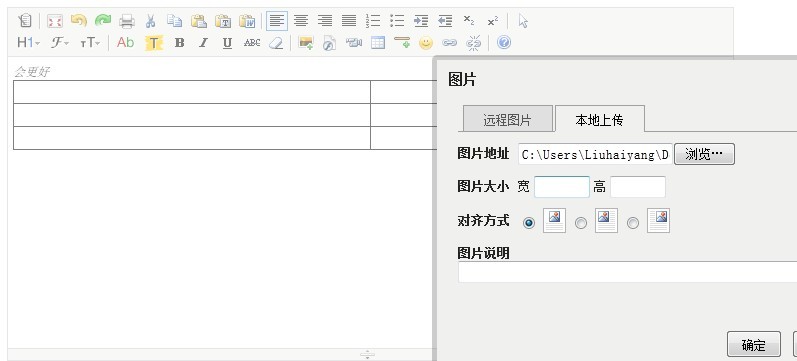Switch to the 本地上传 tab
The width and height of the screenshot is (797, 361).
(x=600, y=119)
